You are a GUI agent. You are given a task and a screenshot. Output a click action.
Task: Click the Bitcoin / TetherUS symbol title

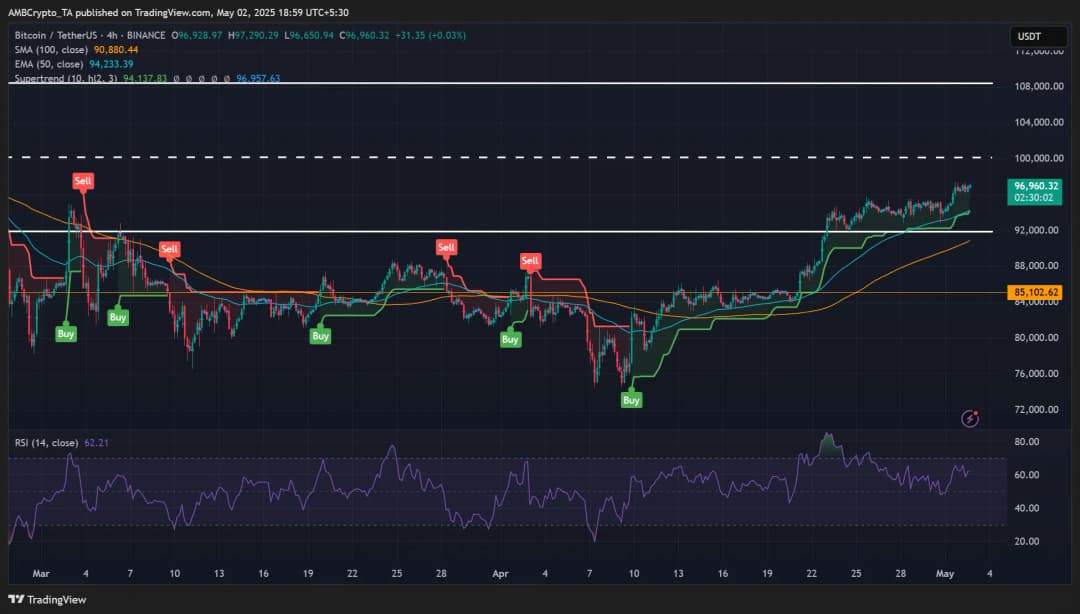coord(59,35)
